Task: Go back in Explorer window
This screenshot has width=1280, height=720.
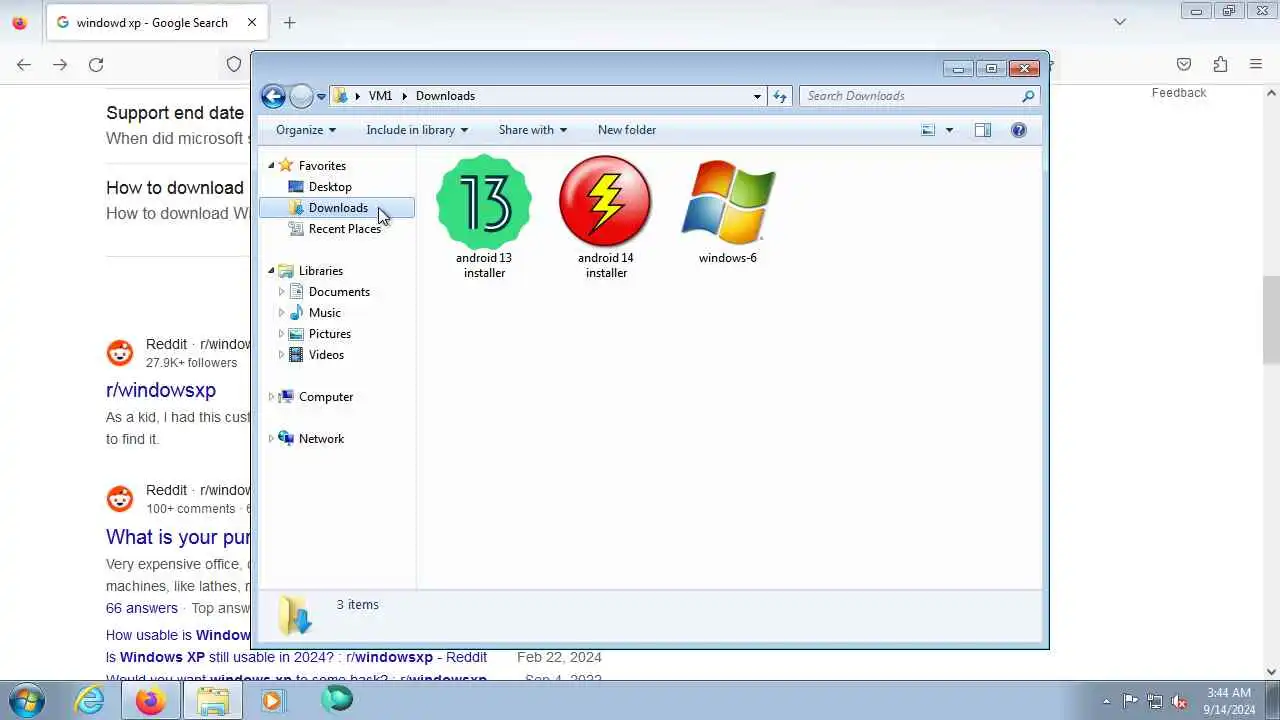Action: [273, 96]
